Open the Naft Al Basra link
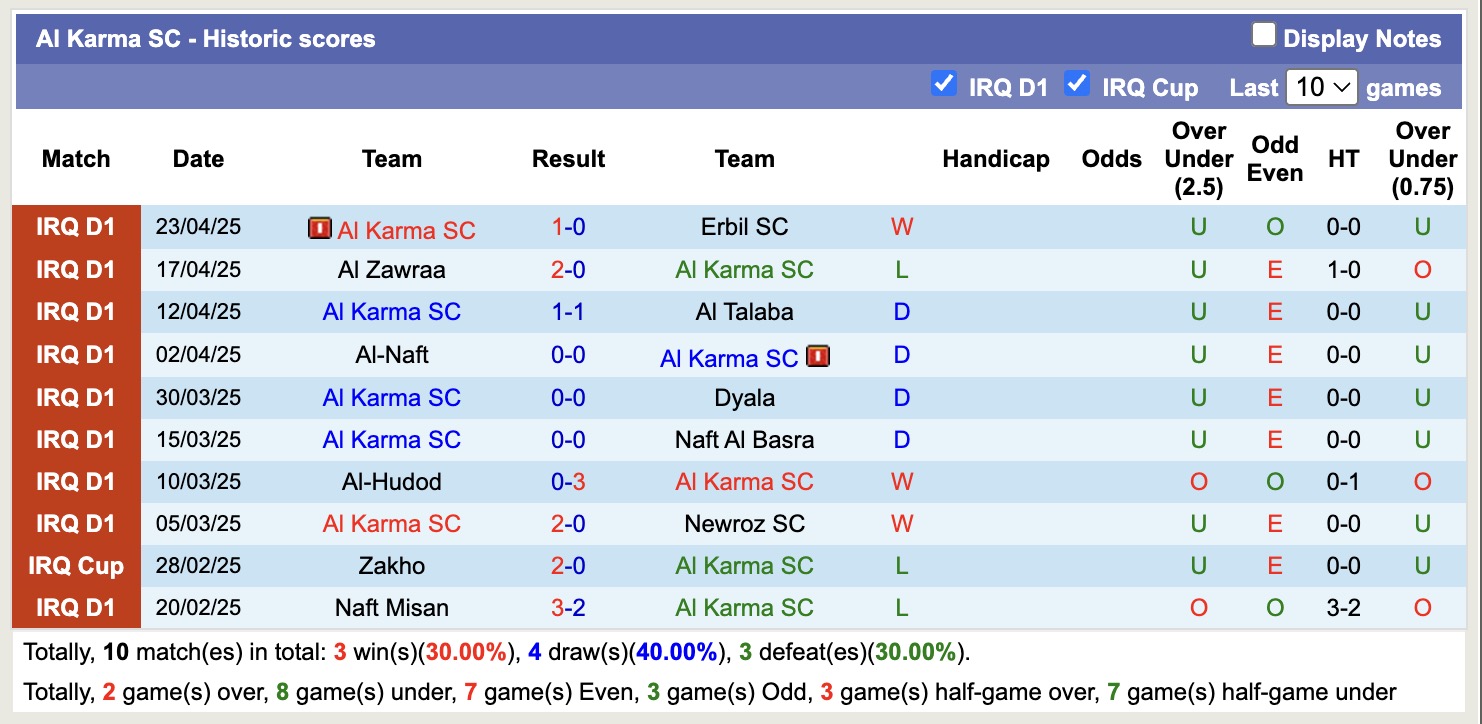This screenshot has height=724, width=1482. click(744, 439)
